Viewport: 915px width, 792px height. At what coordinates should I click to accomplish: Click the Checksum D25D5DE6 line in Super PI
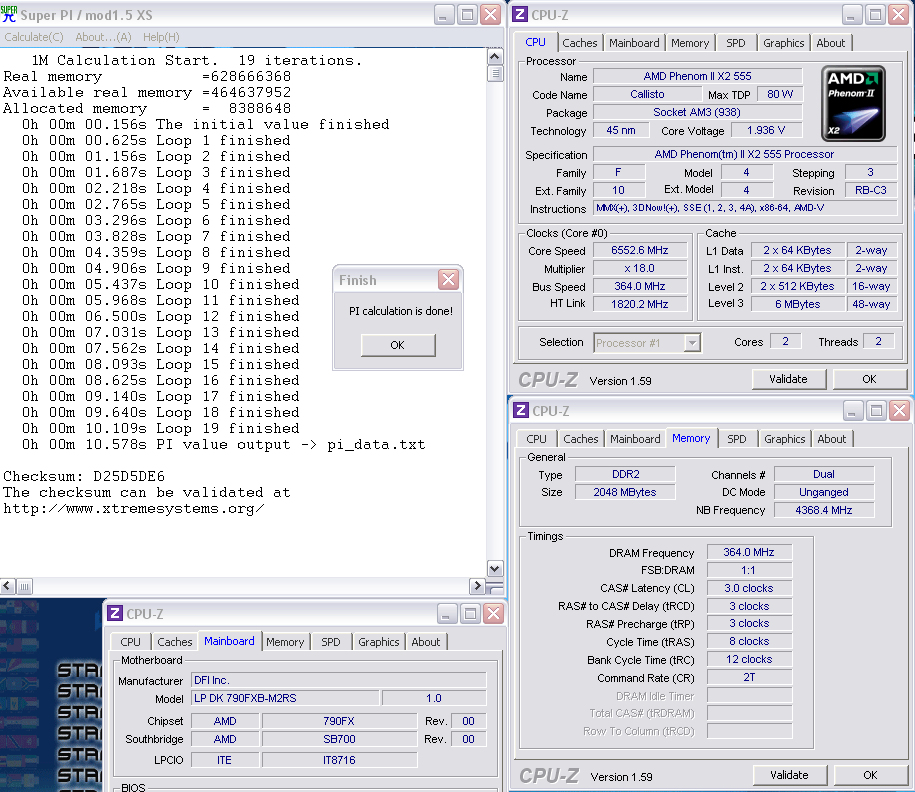point(84,476)
